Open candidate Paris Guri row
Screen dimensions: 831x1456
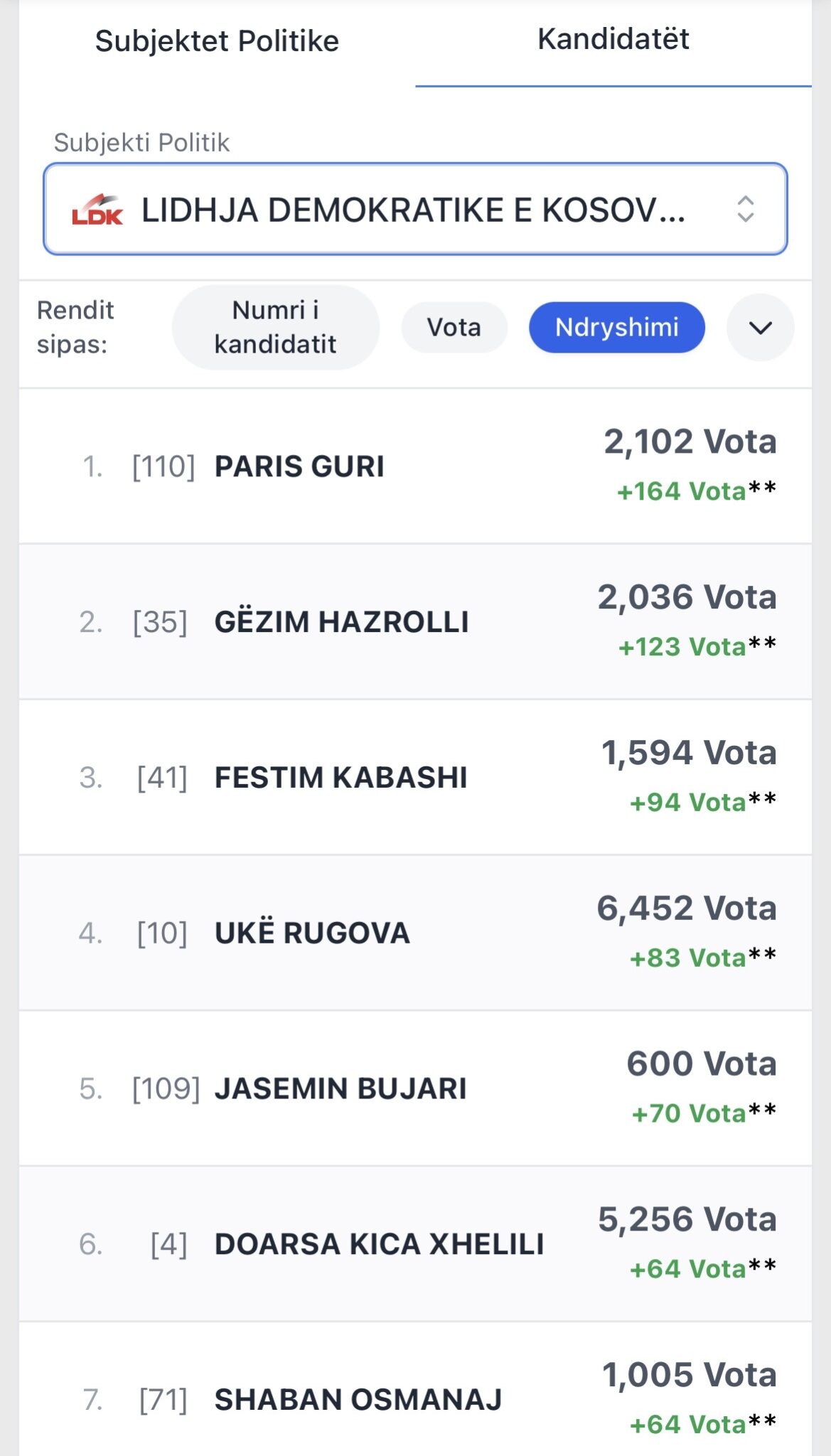pos(299,467)
